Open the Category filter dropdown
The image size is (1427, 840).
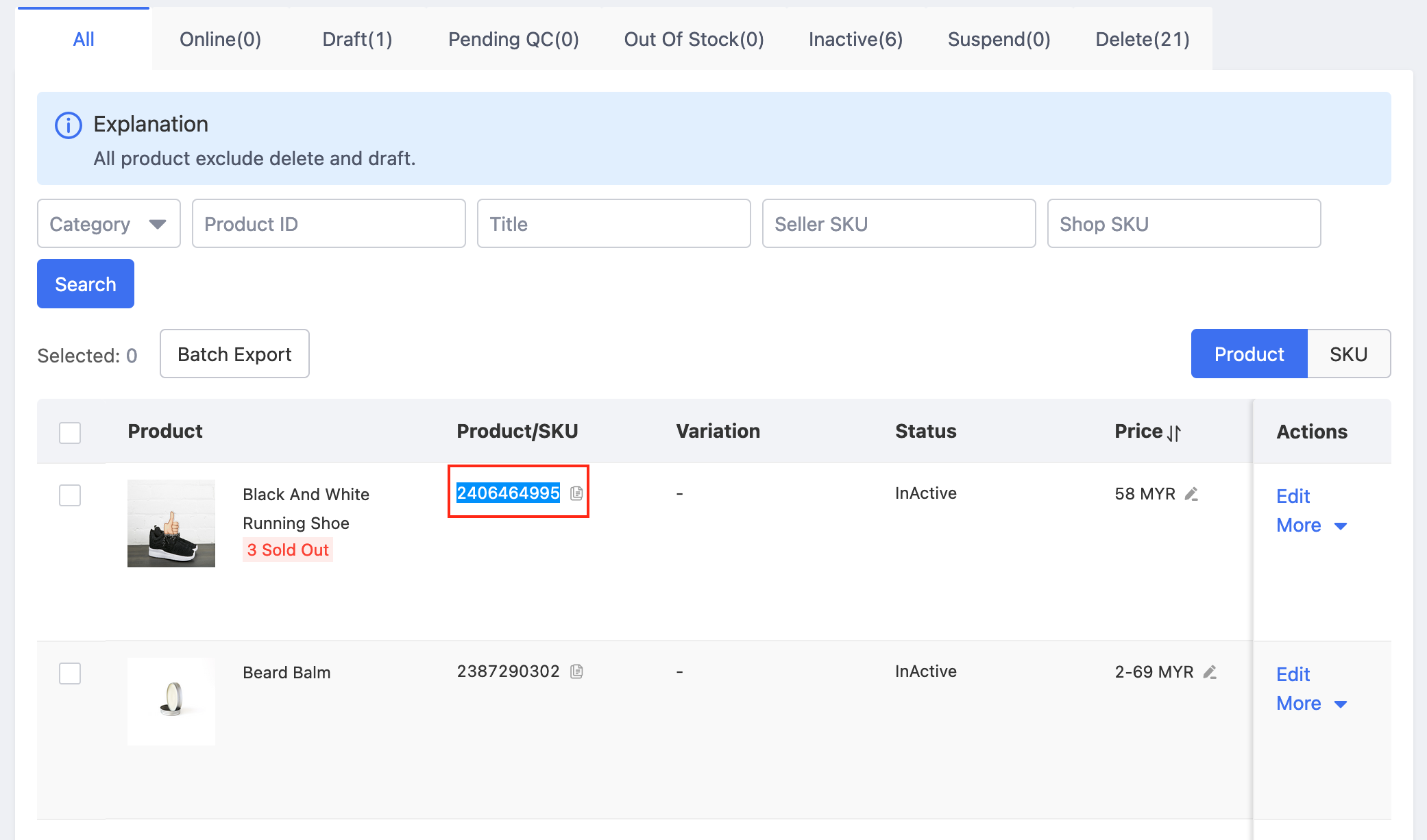point(108,223)
